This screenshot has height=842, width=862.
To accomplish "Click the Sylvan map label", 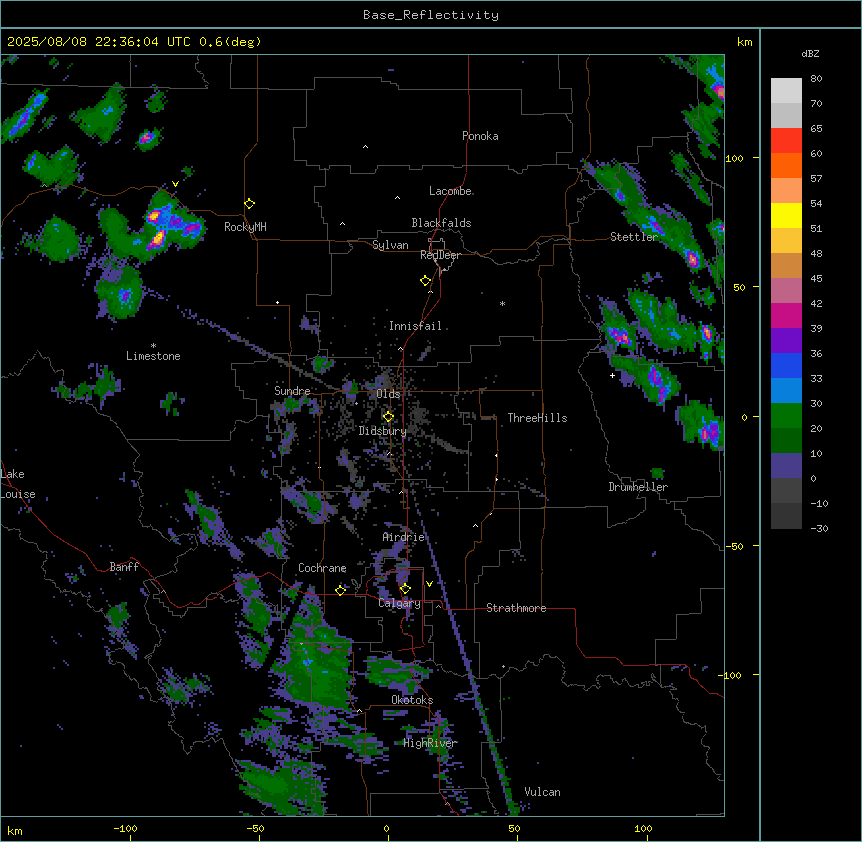I will (390, 245).
